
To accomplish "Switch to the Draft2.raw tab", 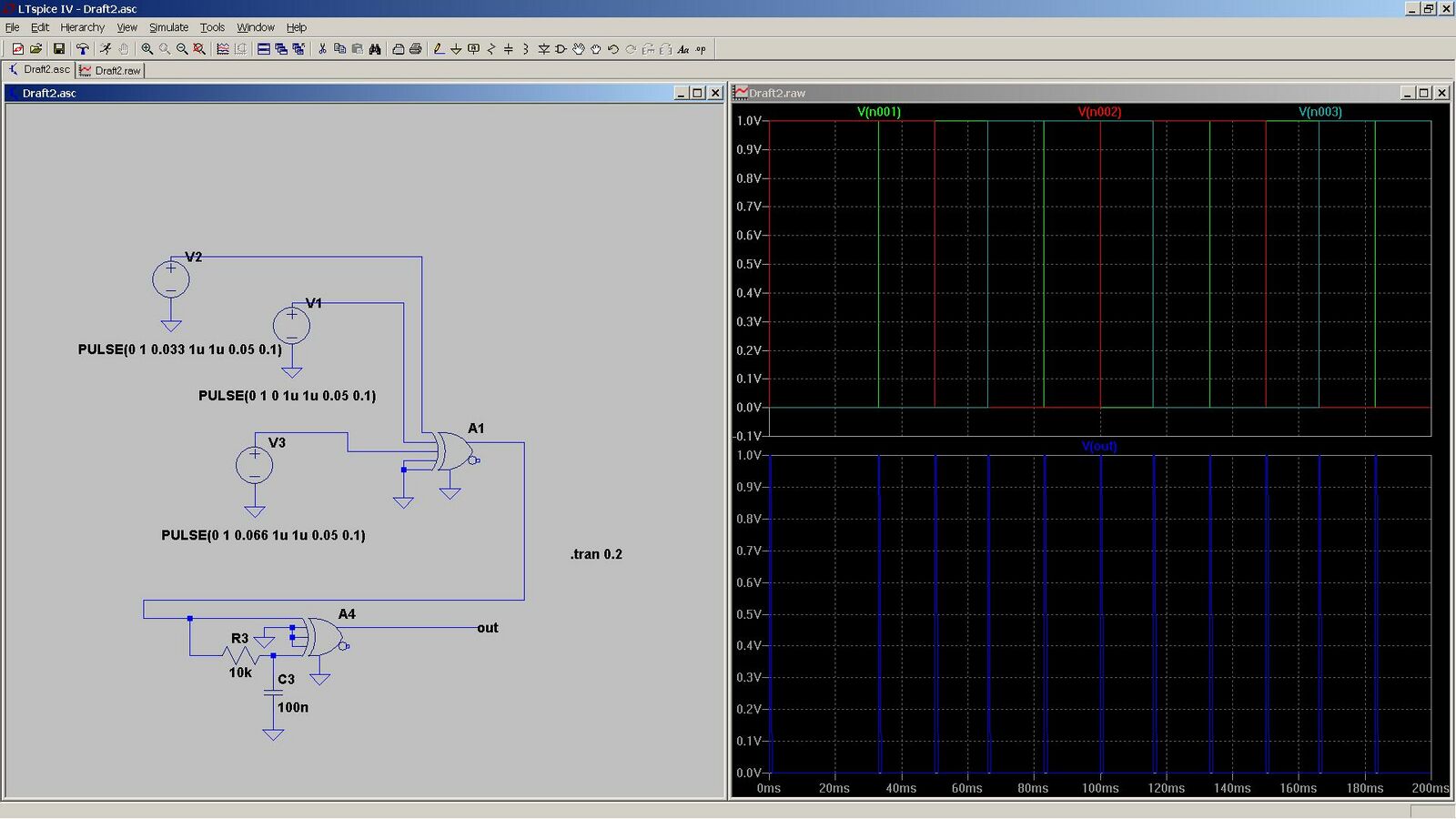I will pyautogui.click(x=110, y=70).
